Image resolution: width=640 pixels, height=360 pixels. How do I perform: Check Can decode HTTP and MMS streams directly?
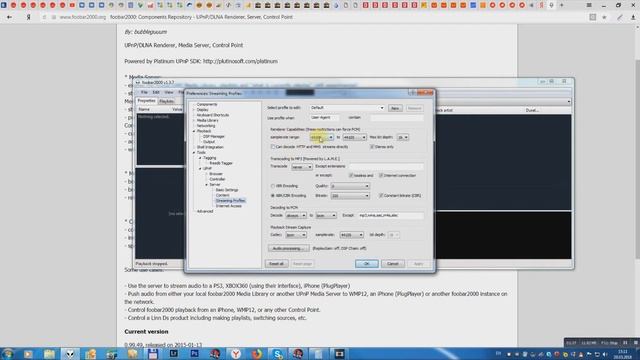(273, 147)
